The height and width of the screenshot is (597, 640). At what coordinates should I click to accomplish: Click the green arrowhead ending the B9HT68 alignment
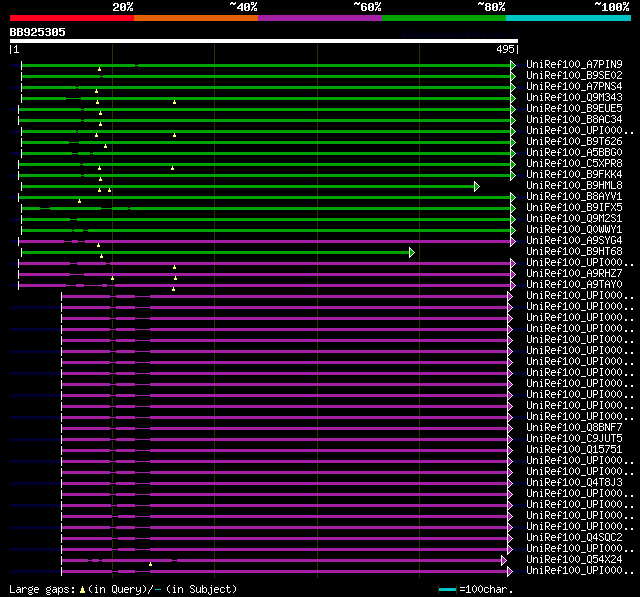(x=412, y=253)
